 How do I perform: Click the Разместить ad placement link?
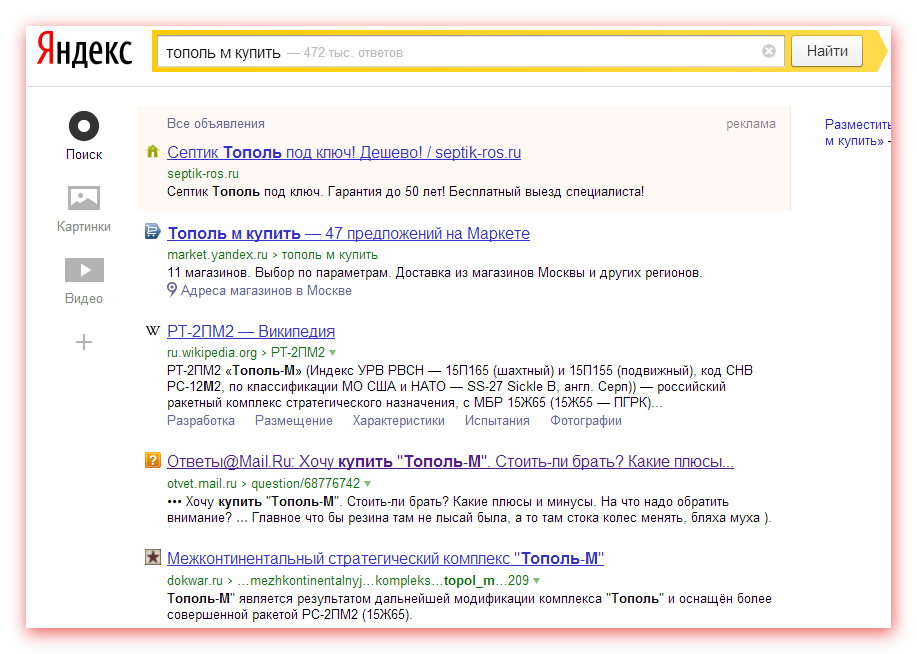click(857, 125)
